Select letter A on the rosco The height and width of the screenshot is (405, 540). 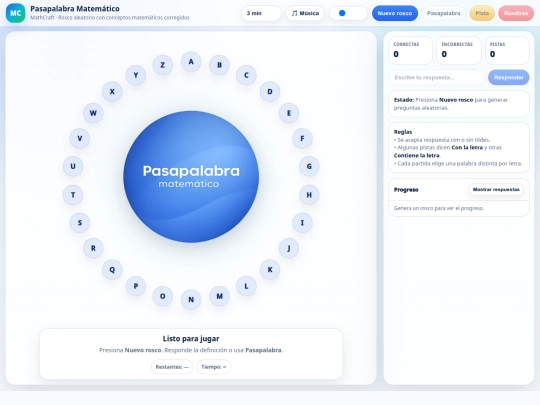click(x=191, y=62)
